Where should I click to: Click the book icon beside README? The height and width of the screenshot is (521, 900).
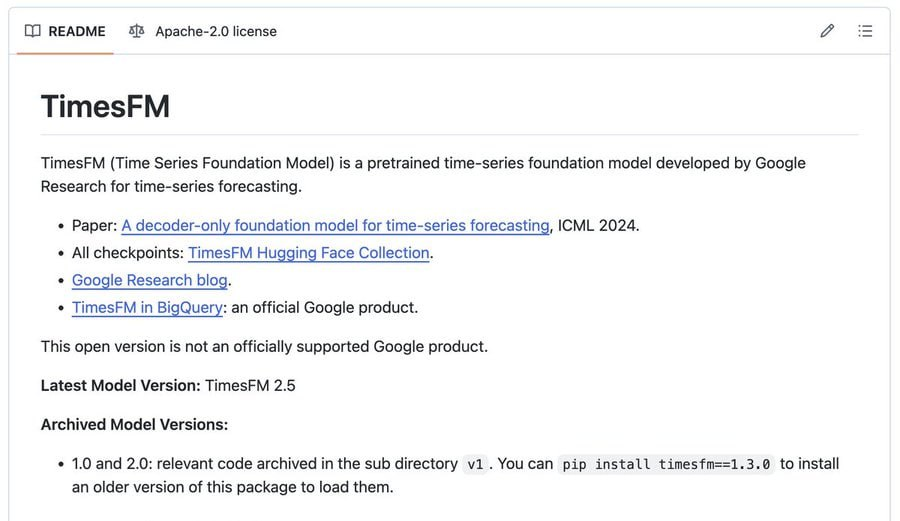pos(33,31)
